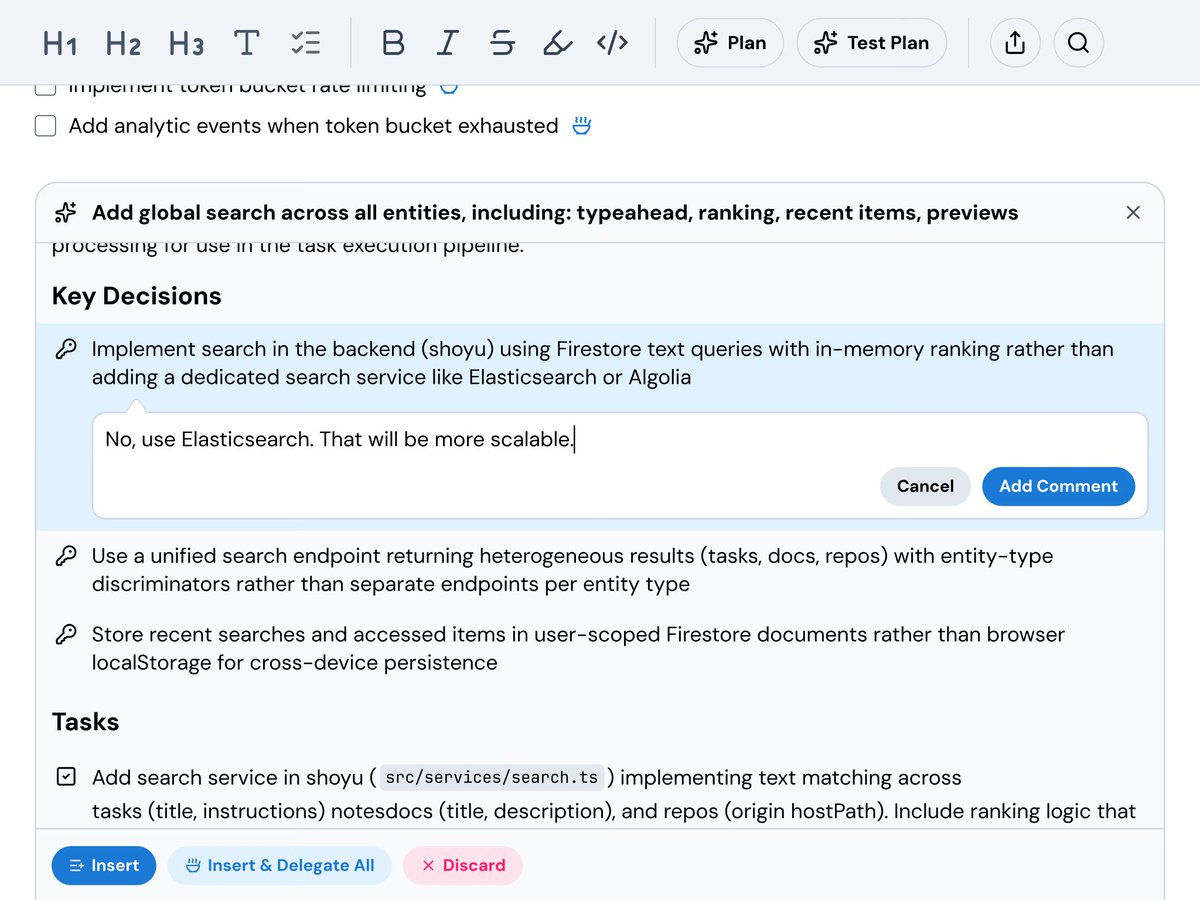Click the key icon beside 'Store recent searches'

[x=66, y=634]
